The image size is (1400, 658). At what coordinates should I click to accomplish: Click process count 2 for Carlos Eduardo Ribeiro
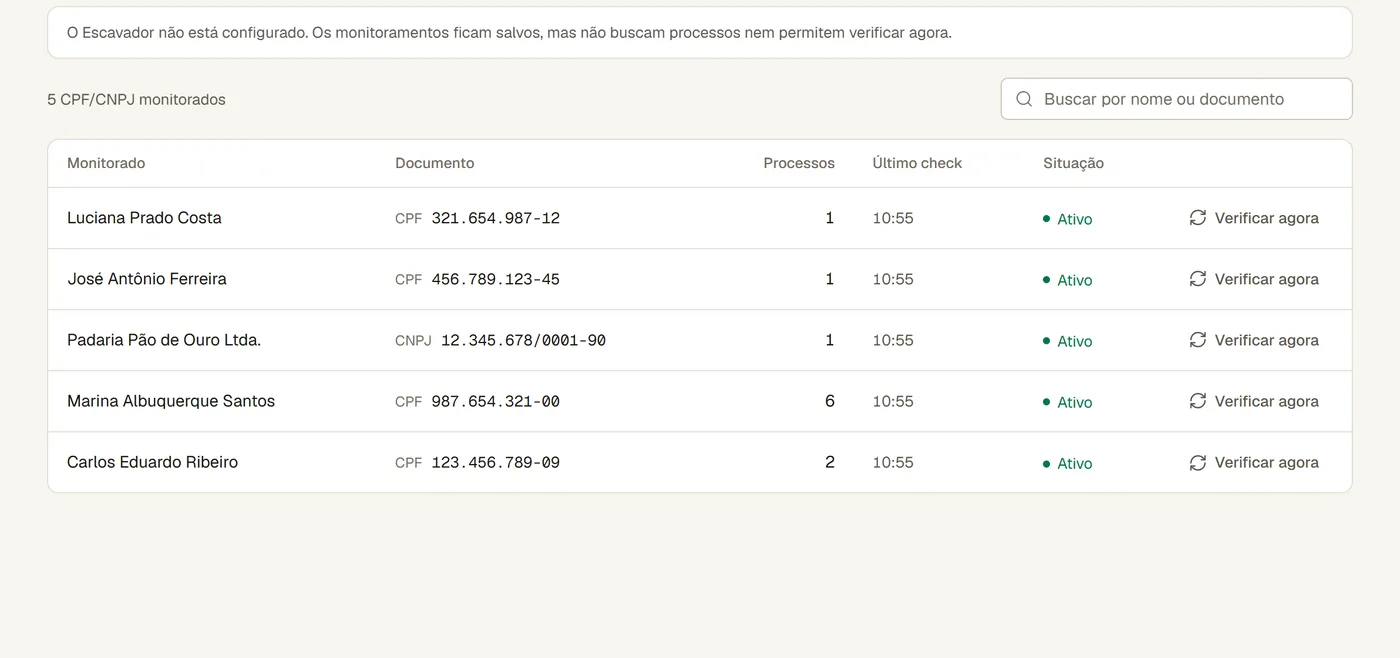click(x=829, y=462)
